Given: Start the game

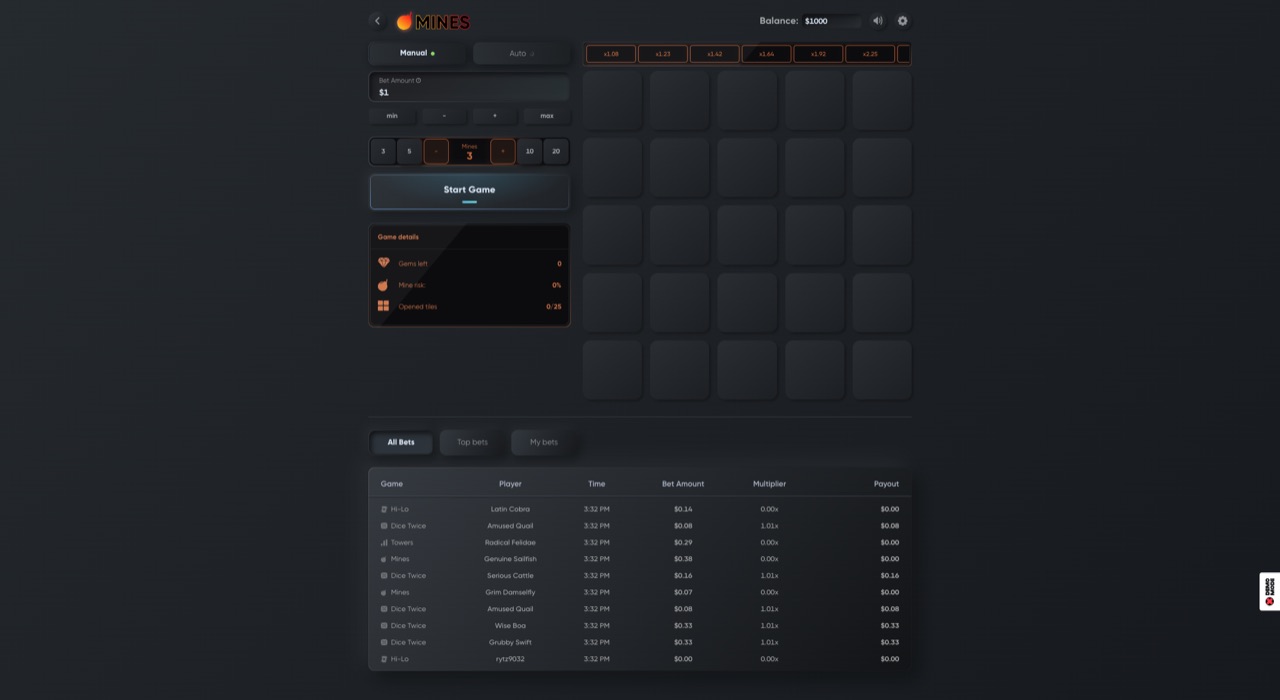Looking at the screenshot, I should tap(470, 192).
